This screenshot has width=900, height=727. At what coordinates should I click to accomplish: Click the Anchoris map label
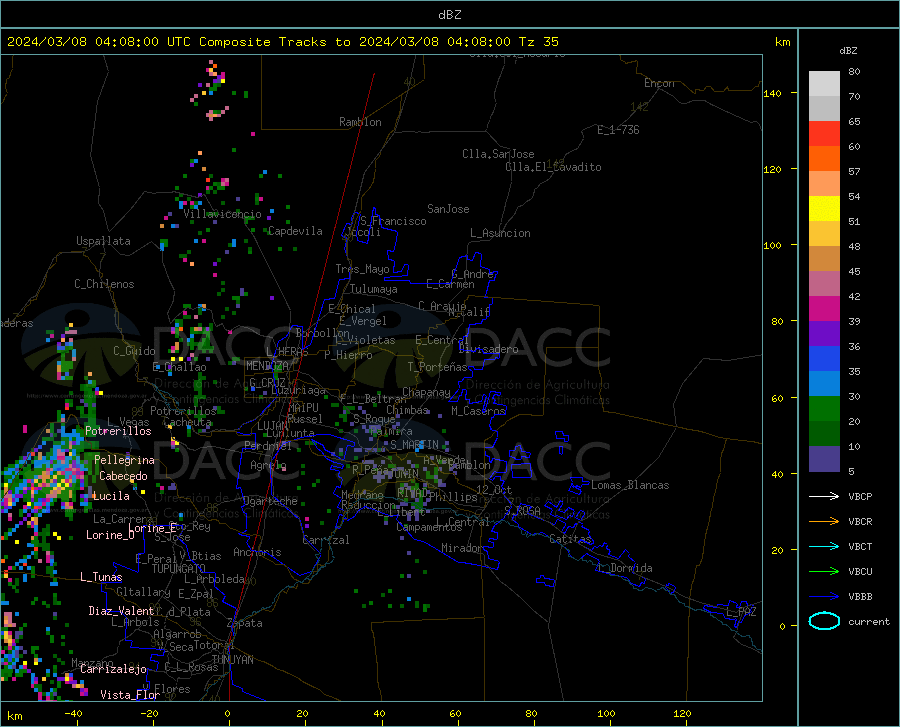coord(257,552)
